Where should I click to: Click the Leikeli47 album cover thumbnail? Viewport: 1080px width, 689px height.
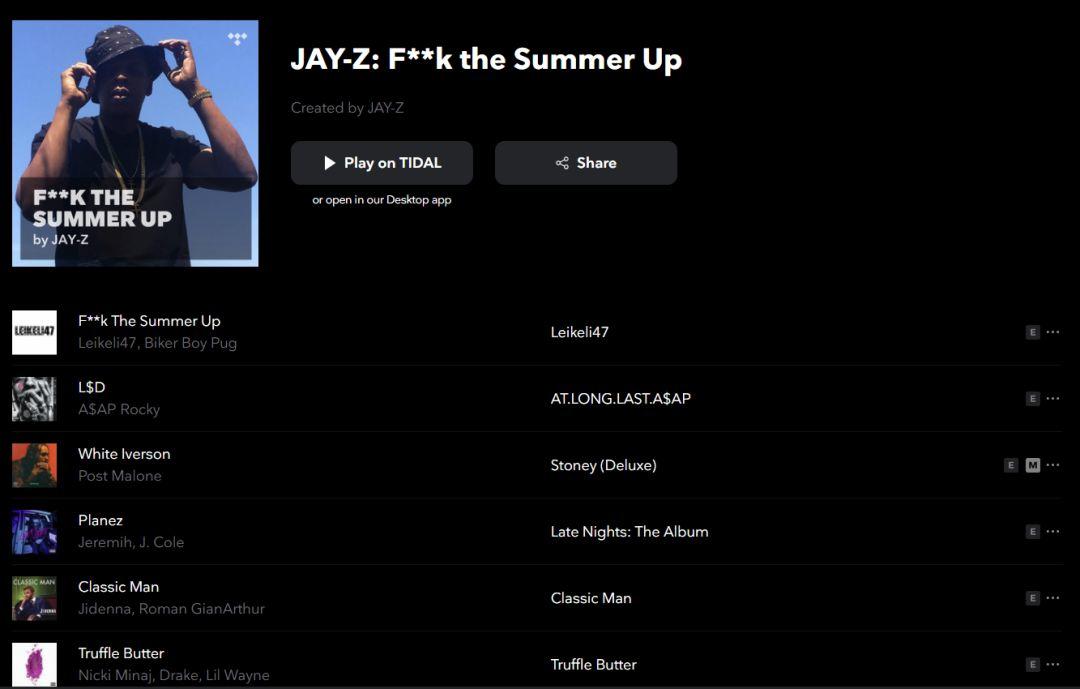coord(34,332)
